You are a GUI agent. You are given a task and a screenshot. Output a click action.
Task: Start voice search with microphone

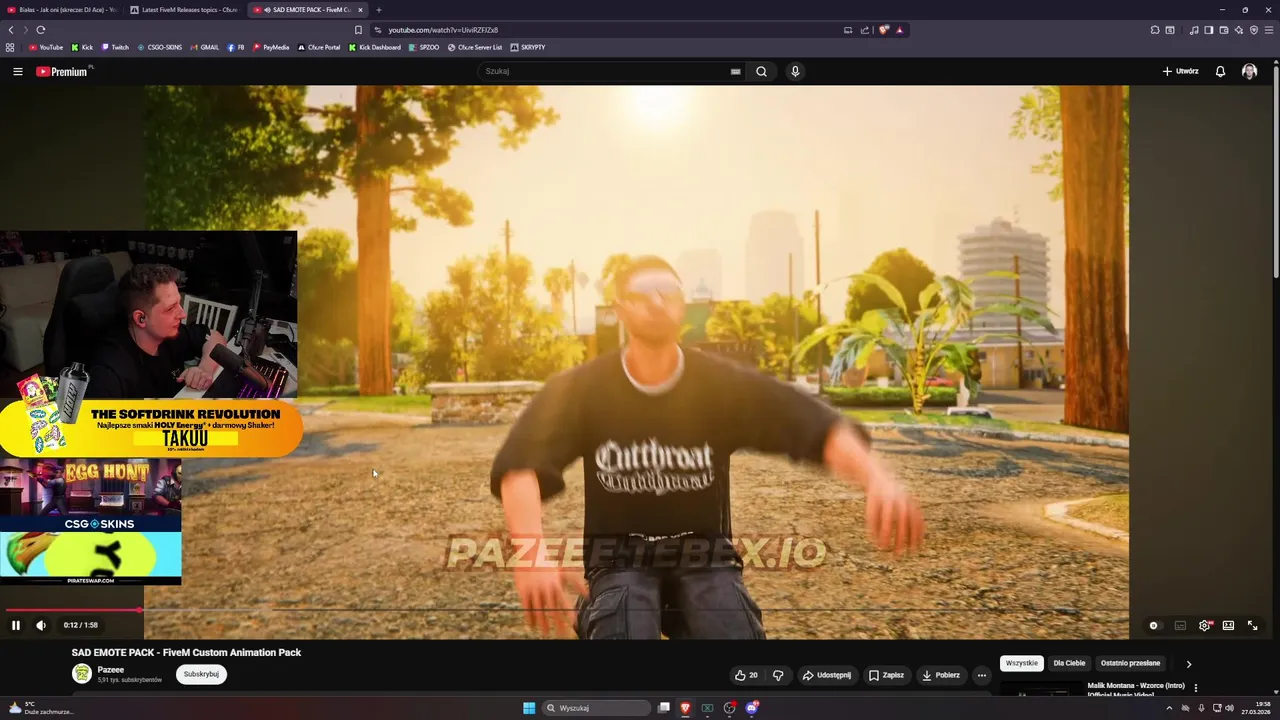tap(795, 71)
